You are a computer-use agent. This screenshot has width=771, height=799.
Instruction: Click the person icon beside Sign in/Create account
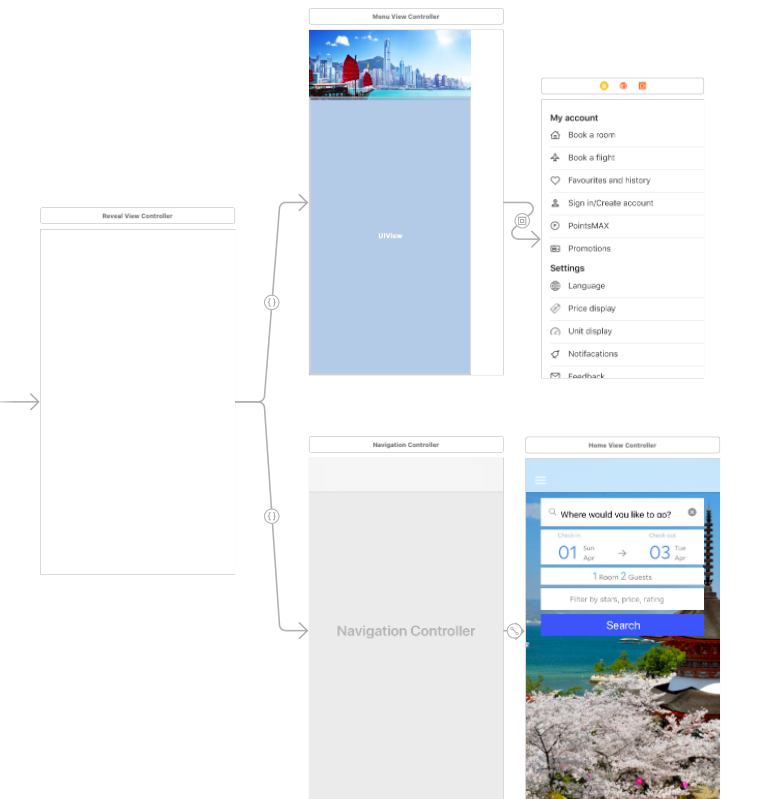coord(555,203)
